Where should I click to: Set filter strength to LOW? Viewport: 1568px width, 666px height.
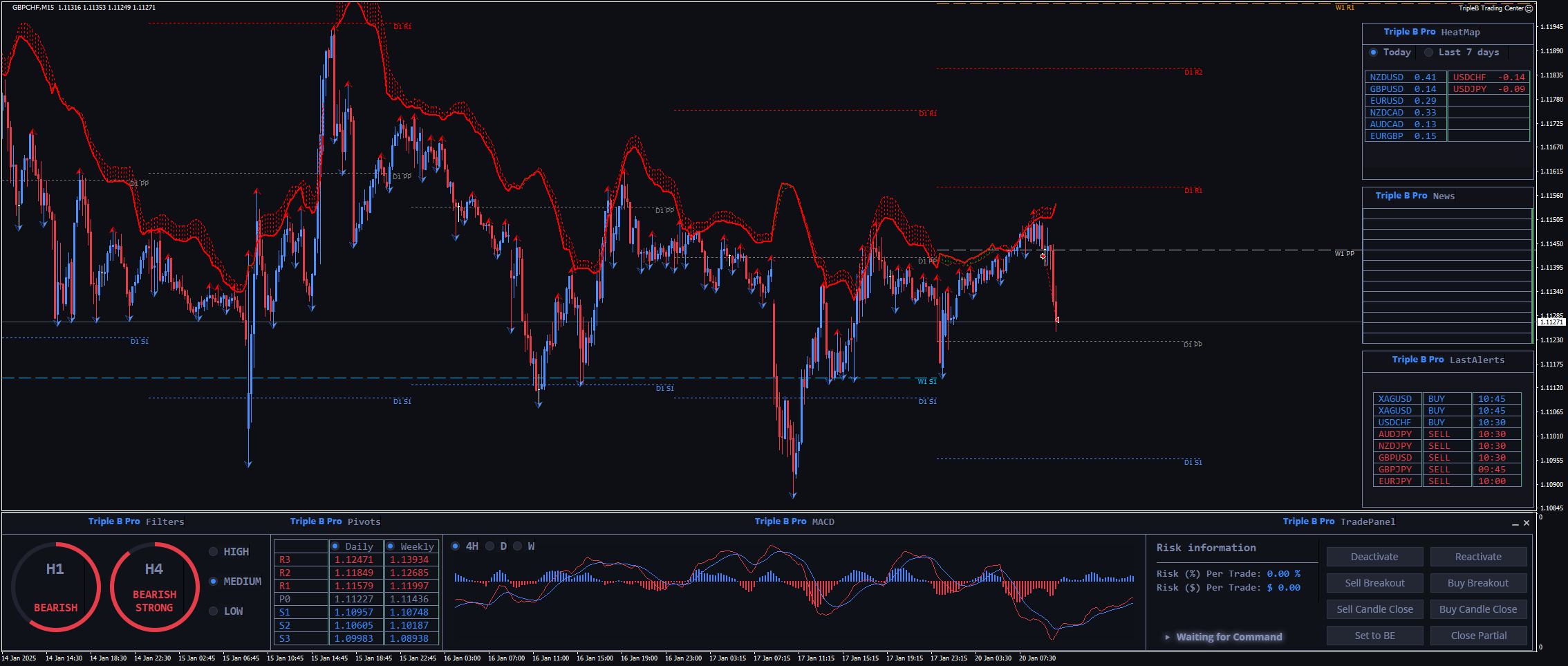pyautogui.click(x=214, y=611)
